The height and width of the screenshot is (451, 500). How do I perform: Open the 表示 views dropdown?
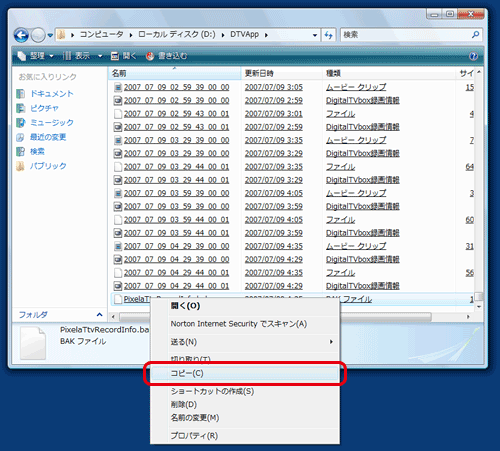83,56
